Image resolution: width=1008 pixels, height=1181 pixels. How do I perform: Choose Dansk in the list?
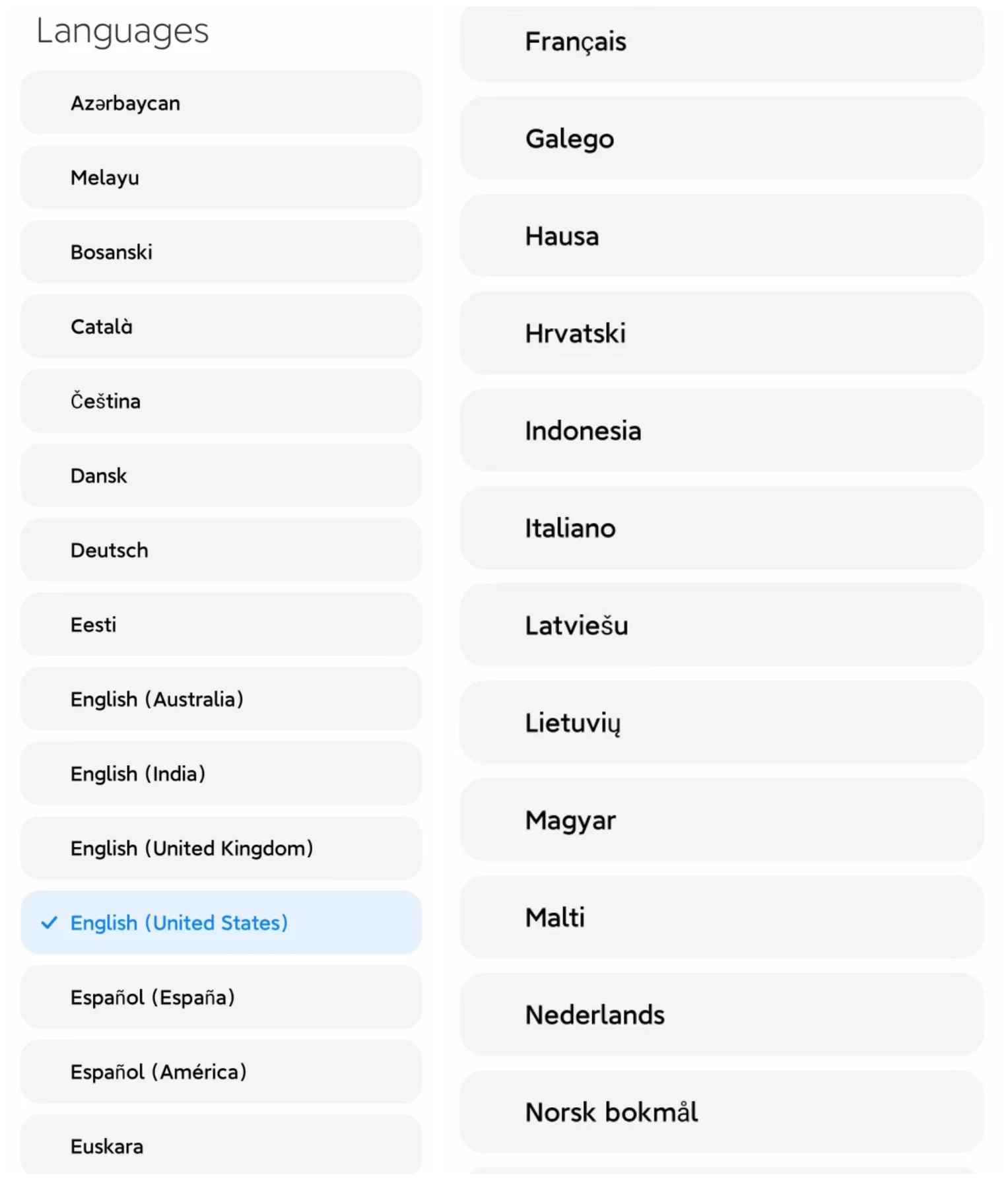point(220,476)
